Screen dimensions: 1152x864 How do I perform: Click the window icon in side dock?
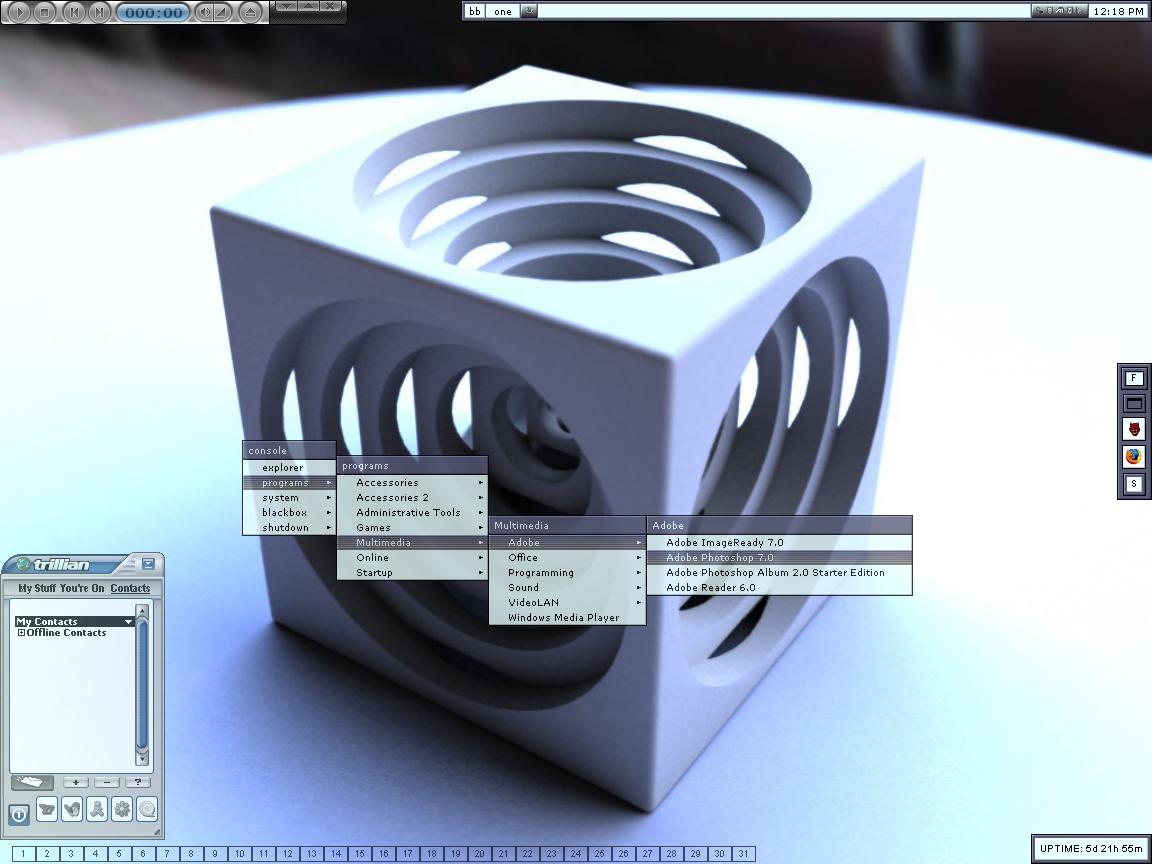1134,403
